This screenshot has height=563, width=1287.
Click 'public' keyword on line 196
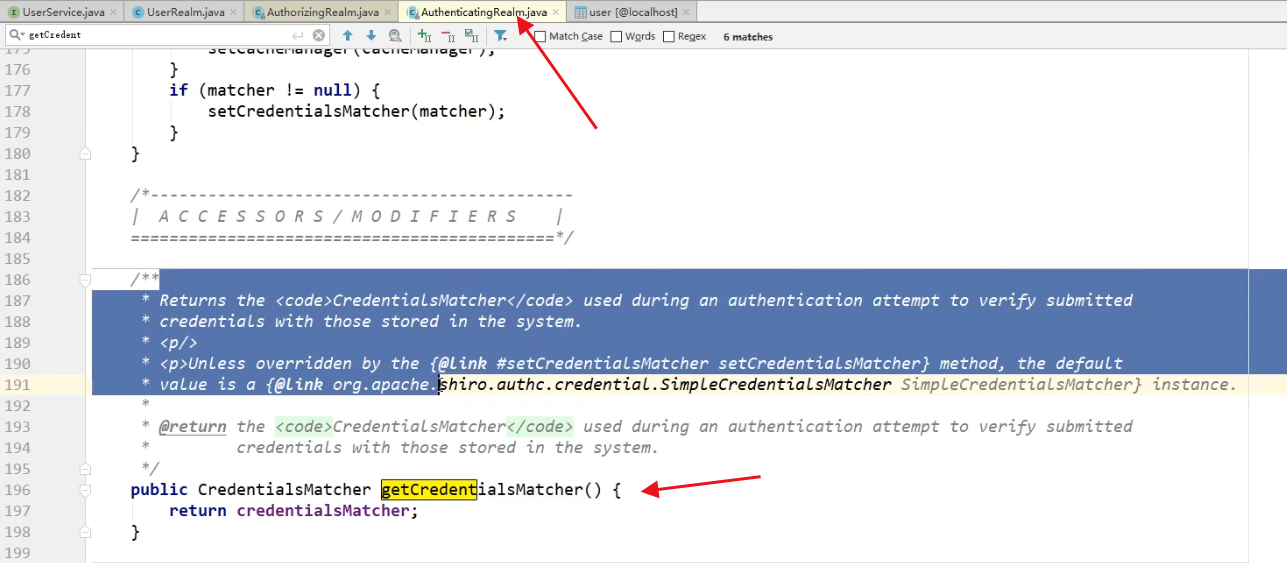tap(159, 490)
